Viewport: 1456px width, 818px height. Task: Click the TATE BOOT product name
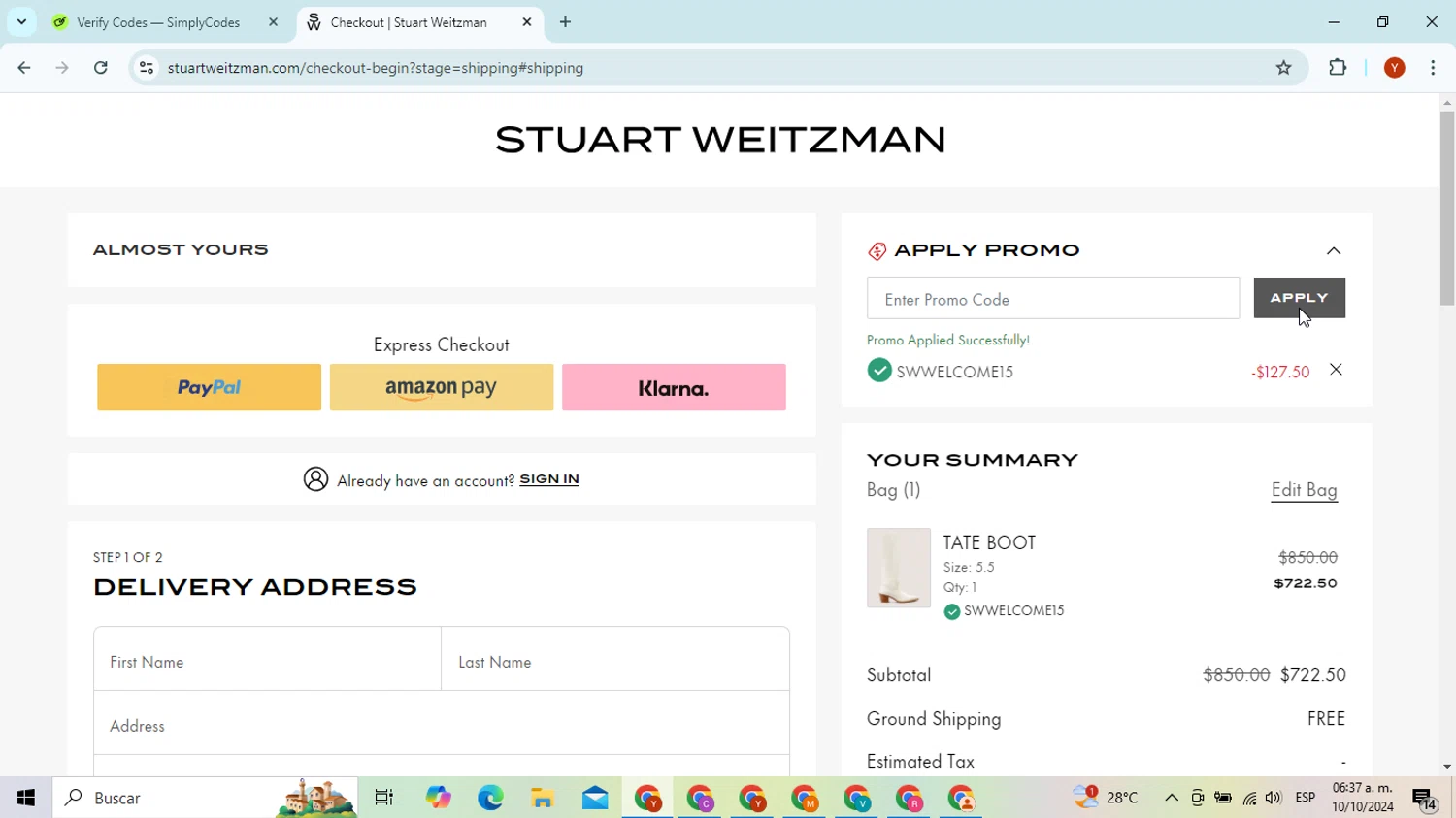pos(989,542)
